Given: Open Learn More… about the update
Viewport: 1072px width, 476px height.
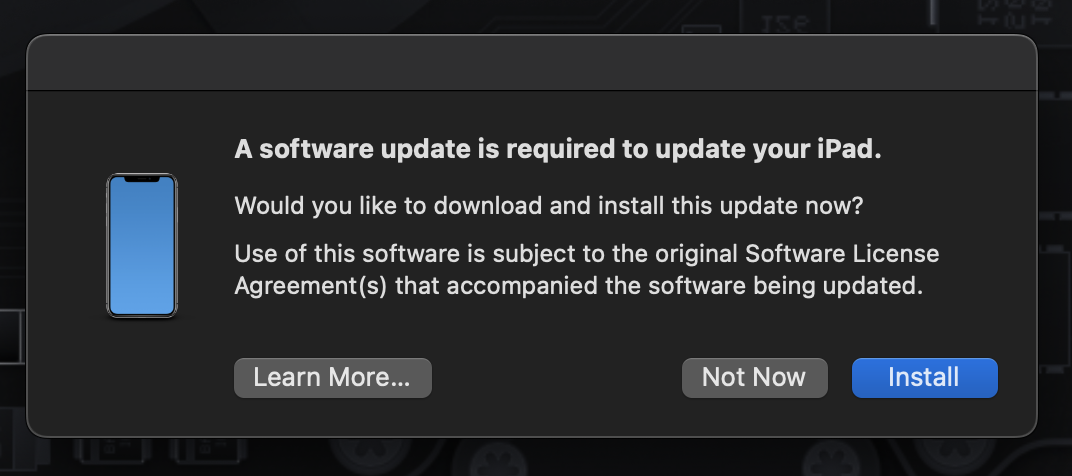Looking at the screenshot, I should [333, 378].
